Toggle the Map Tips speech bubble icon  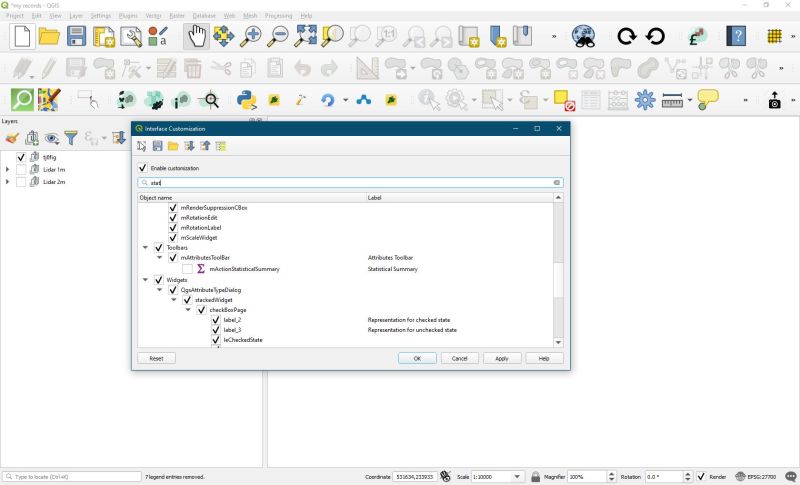pos(708,99)
